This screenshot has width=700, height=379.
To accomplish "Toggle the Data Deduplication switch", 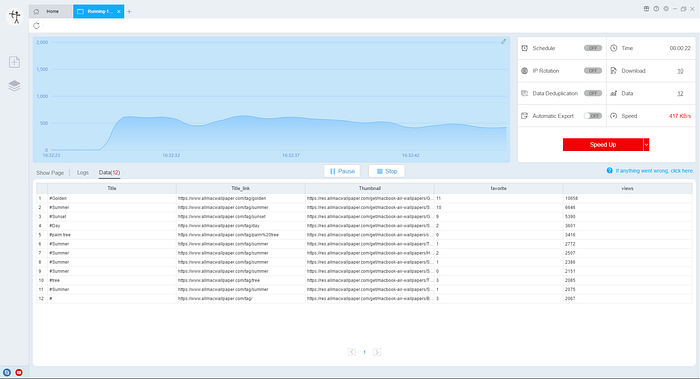I will click(593, 93).
